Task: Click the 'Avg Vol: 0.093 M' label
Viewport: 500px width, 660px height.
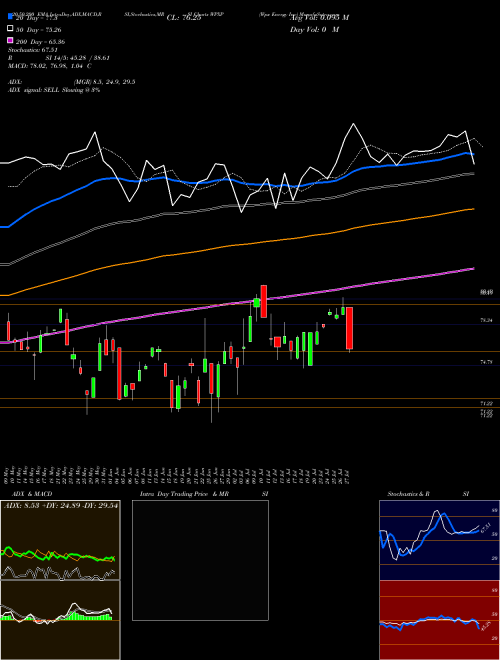Action: 320,18
